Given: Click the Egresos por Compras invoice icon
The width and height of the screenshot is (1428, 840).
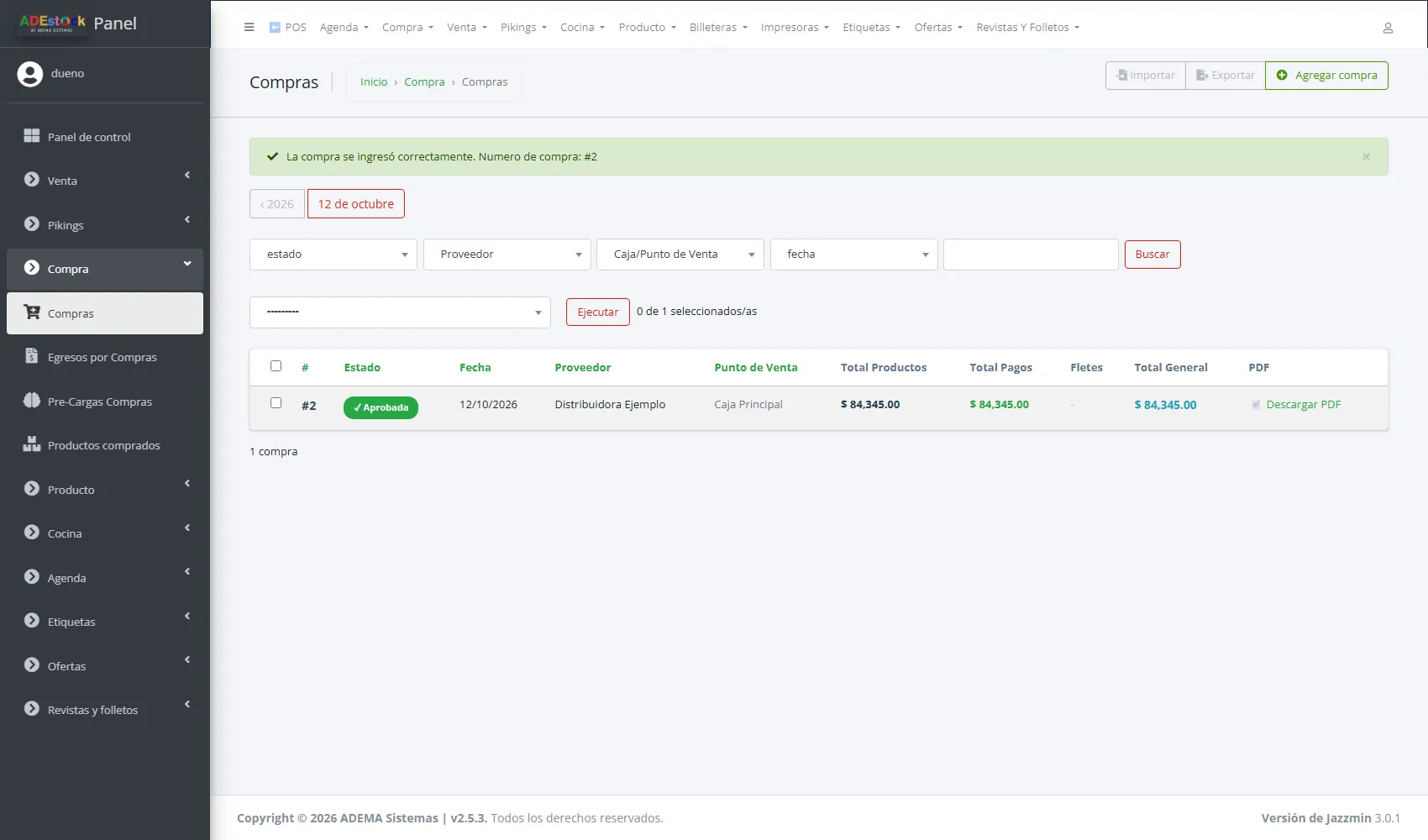Looking at the screenshot, I should pyautogui.click(x=32, y=356).
